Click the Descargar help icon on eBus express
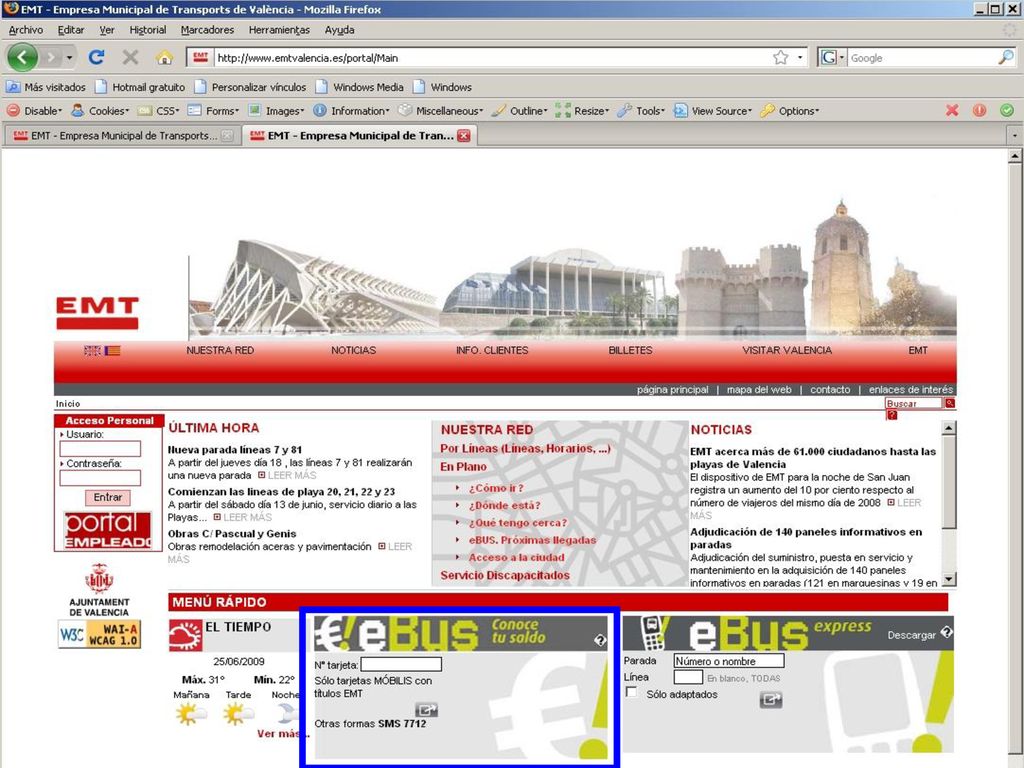 point(946,633)
